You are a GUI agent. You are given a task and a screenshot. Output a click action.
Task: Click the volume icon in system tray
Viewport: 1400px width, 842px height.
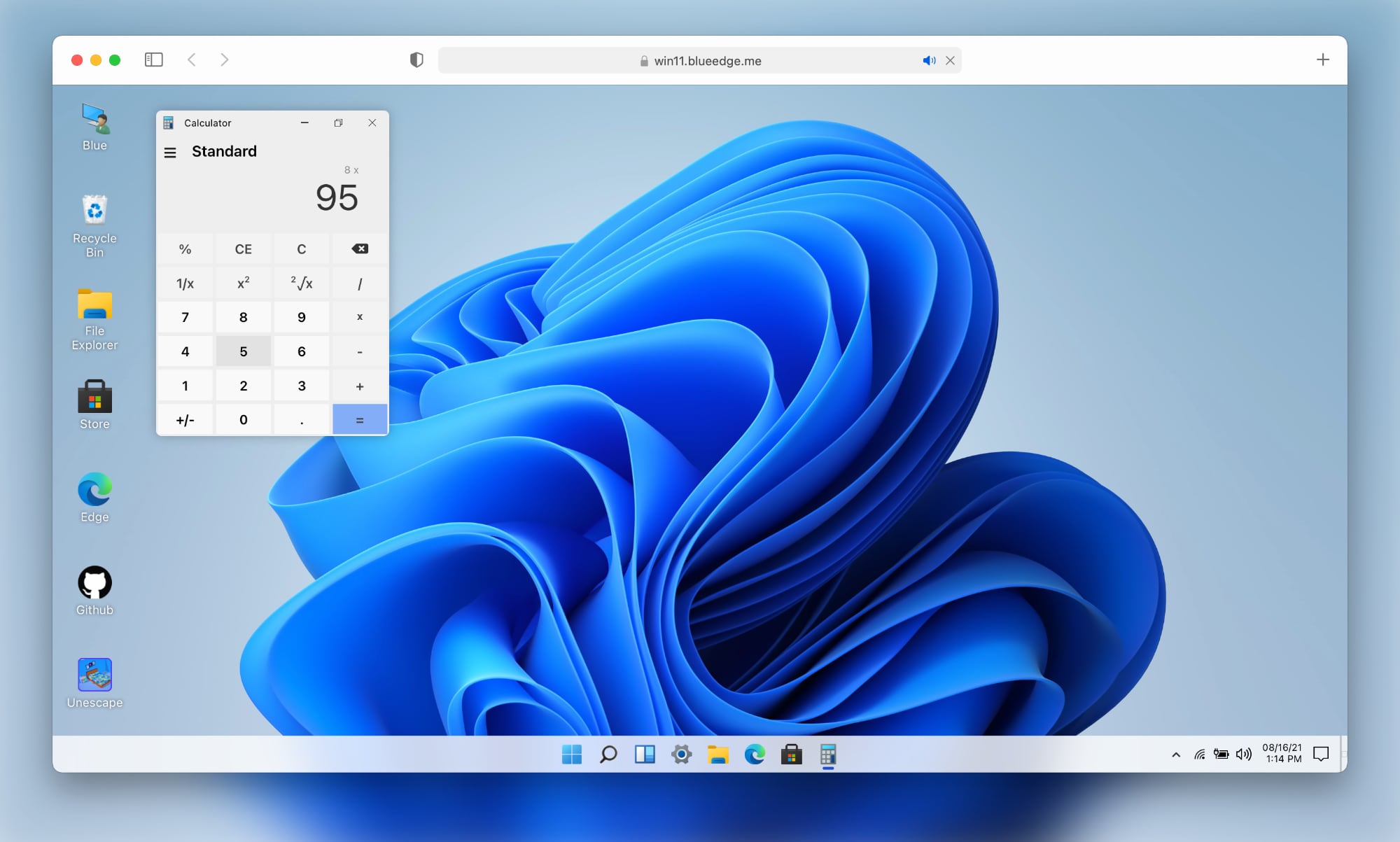(1244, 754)
